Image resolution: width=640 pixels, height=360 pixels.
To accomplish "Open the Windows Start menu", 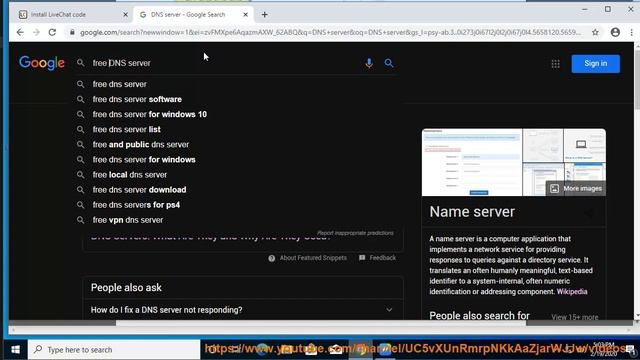I will [x=16, y=349].
